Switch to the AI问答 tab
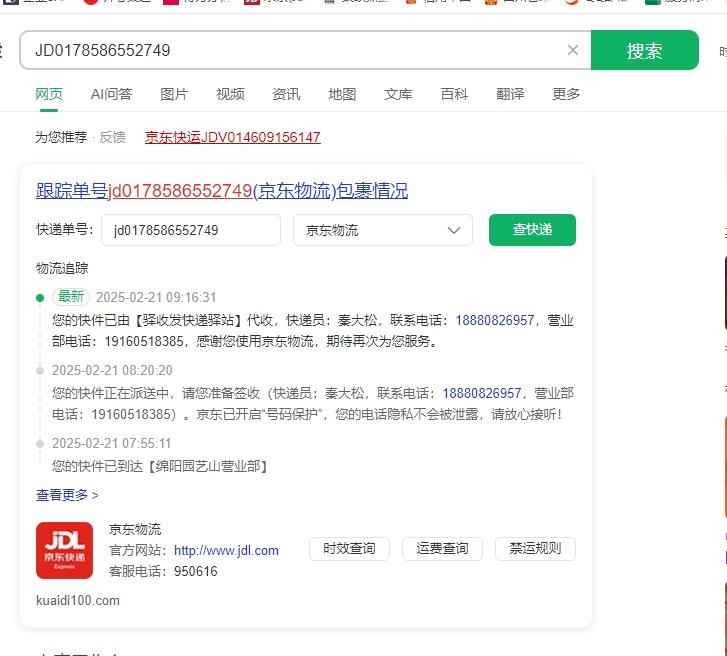The height and width of the screenshot is (656, 727). 111,94
